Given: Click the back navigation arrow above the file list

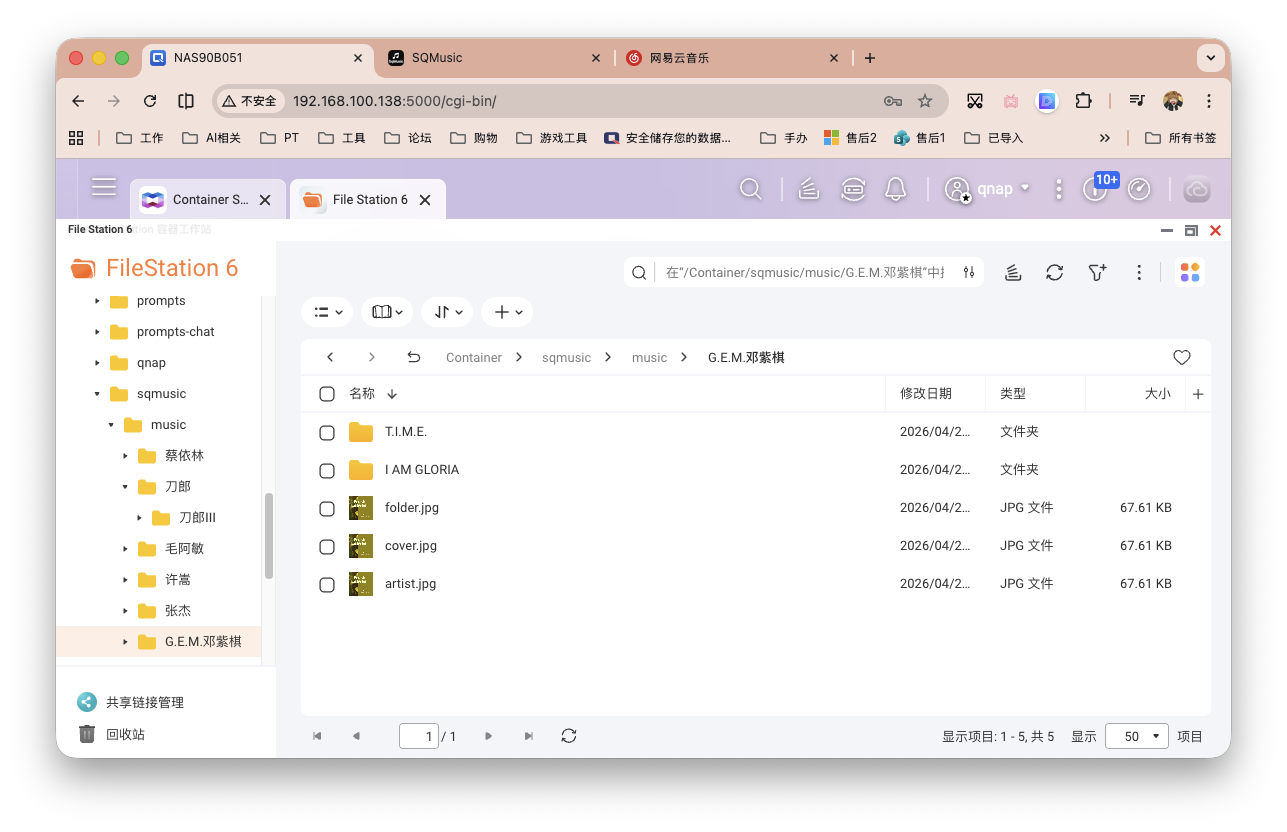Looking at the screenshot, I should (330, 356).
